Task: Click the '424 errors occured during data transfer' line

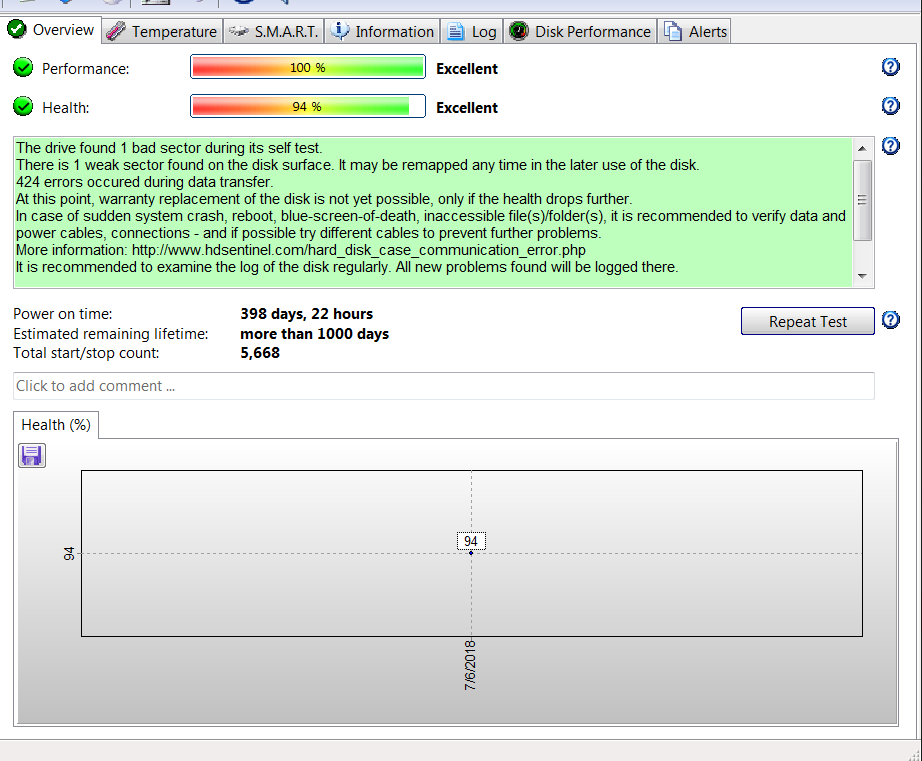Action: pyautogui.click(x=144, y=182)
